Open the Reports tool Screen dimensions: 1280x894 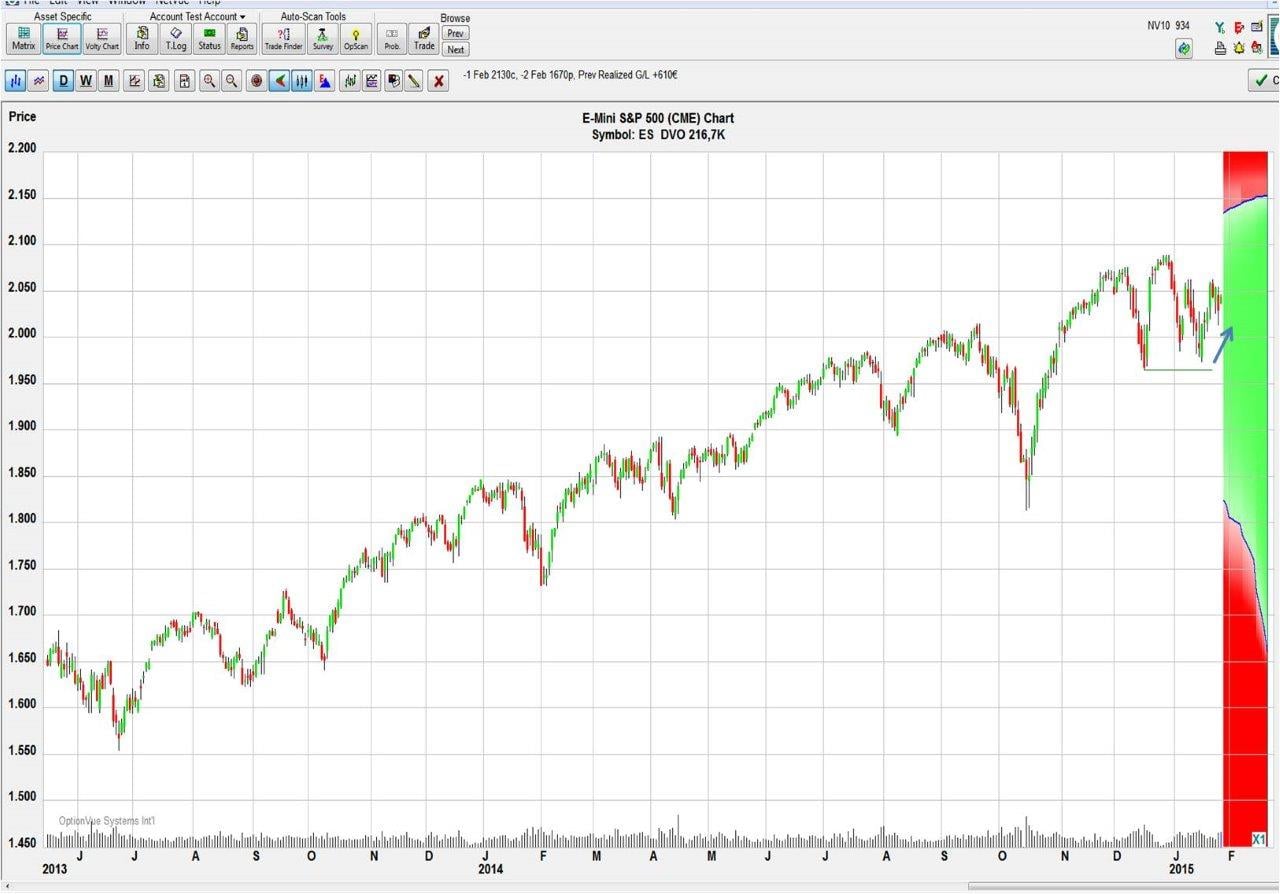coord(242,38)
